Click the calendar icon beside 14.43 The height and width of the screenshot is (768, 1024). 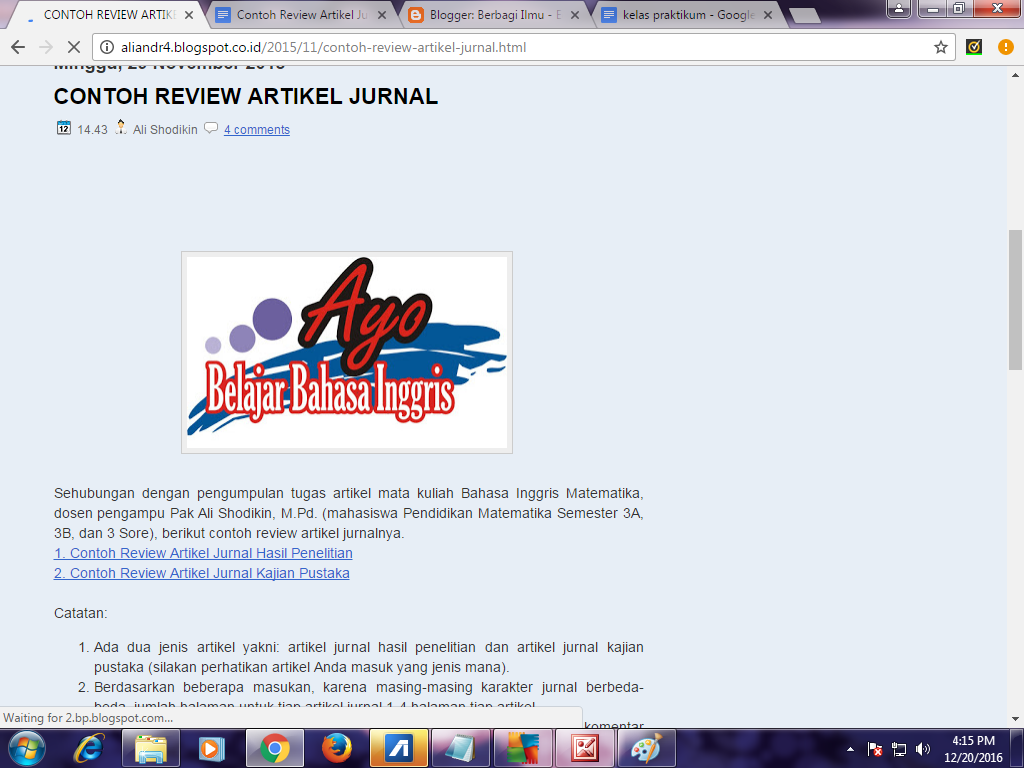63,127
